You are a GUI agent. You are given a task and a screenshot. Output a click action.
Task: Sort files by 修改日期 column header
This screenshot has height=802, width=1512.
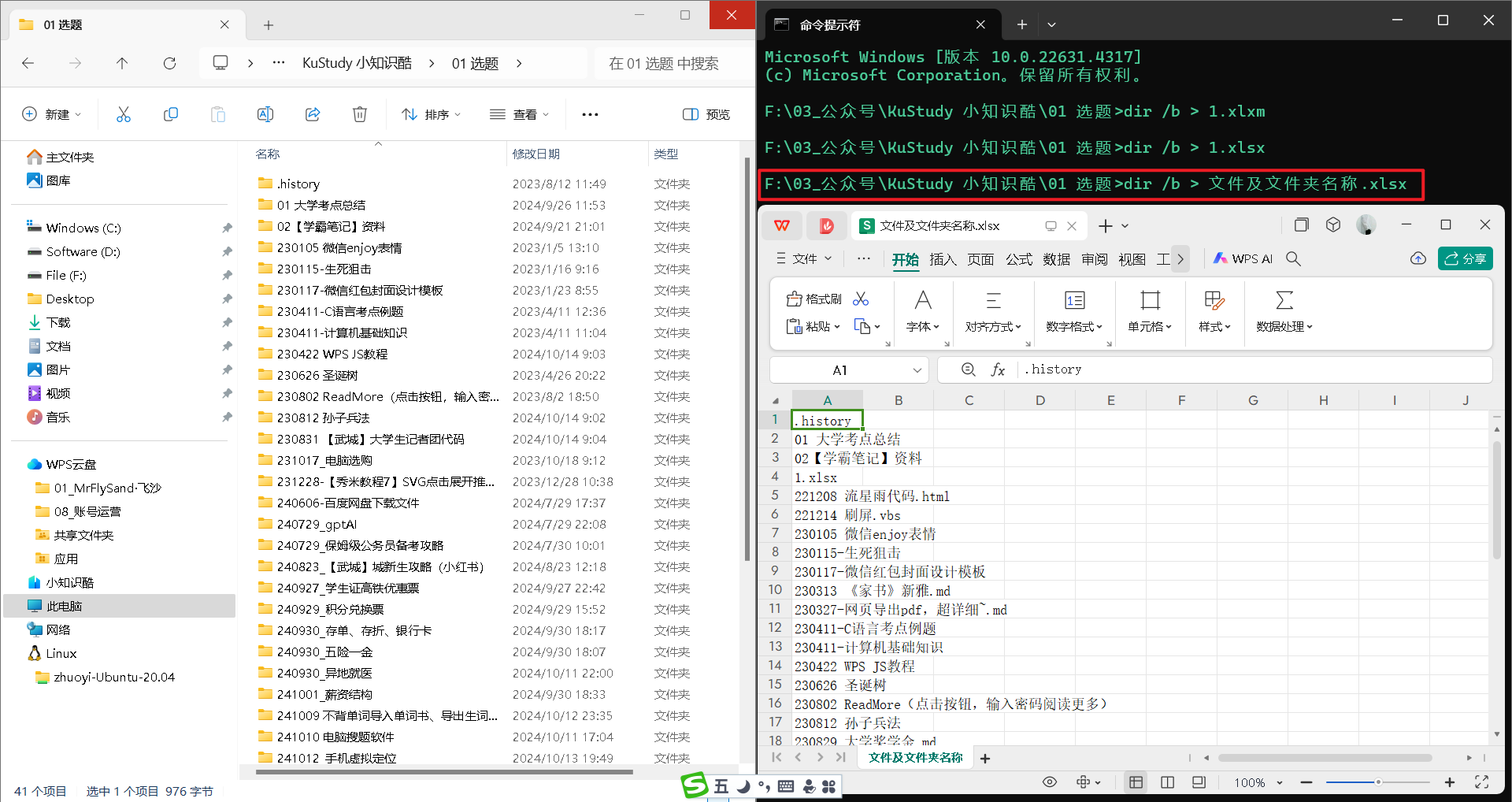pos(535,154)
